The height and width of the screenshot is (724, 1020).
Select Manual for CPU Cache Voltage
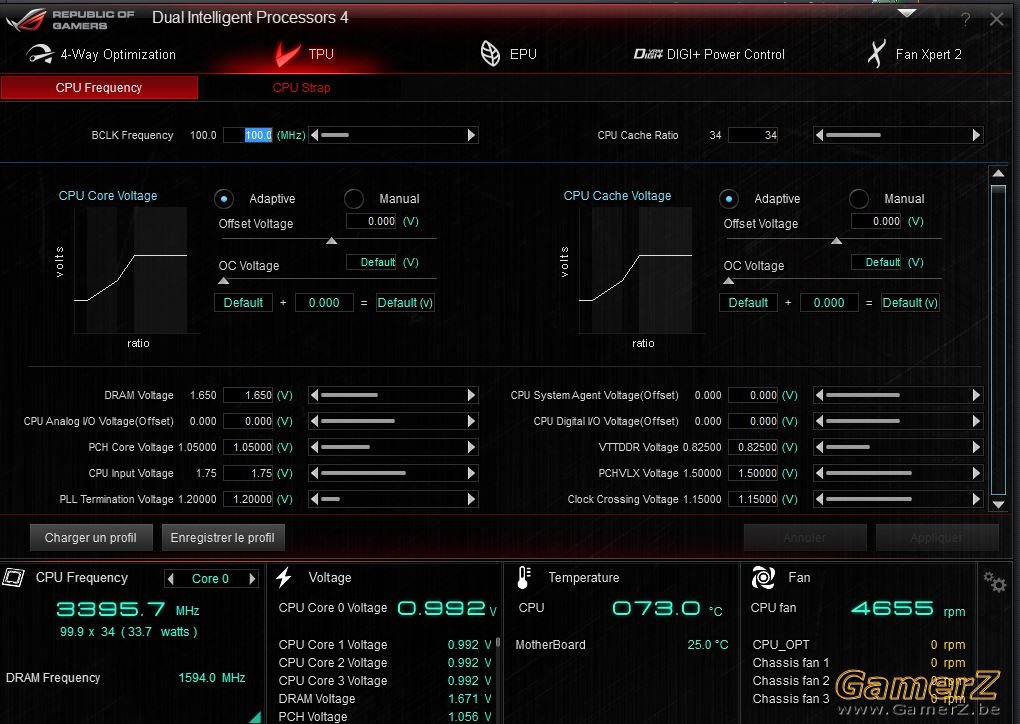click(x=859, y=198)
